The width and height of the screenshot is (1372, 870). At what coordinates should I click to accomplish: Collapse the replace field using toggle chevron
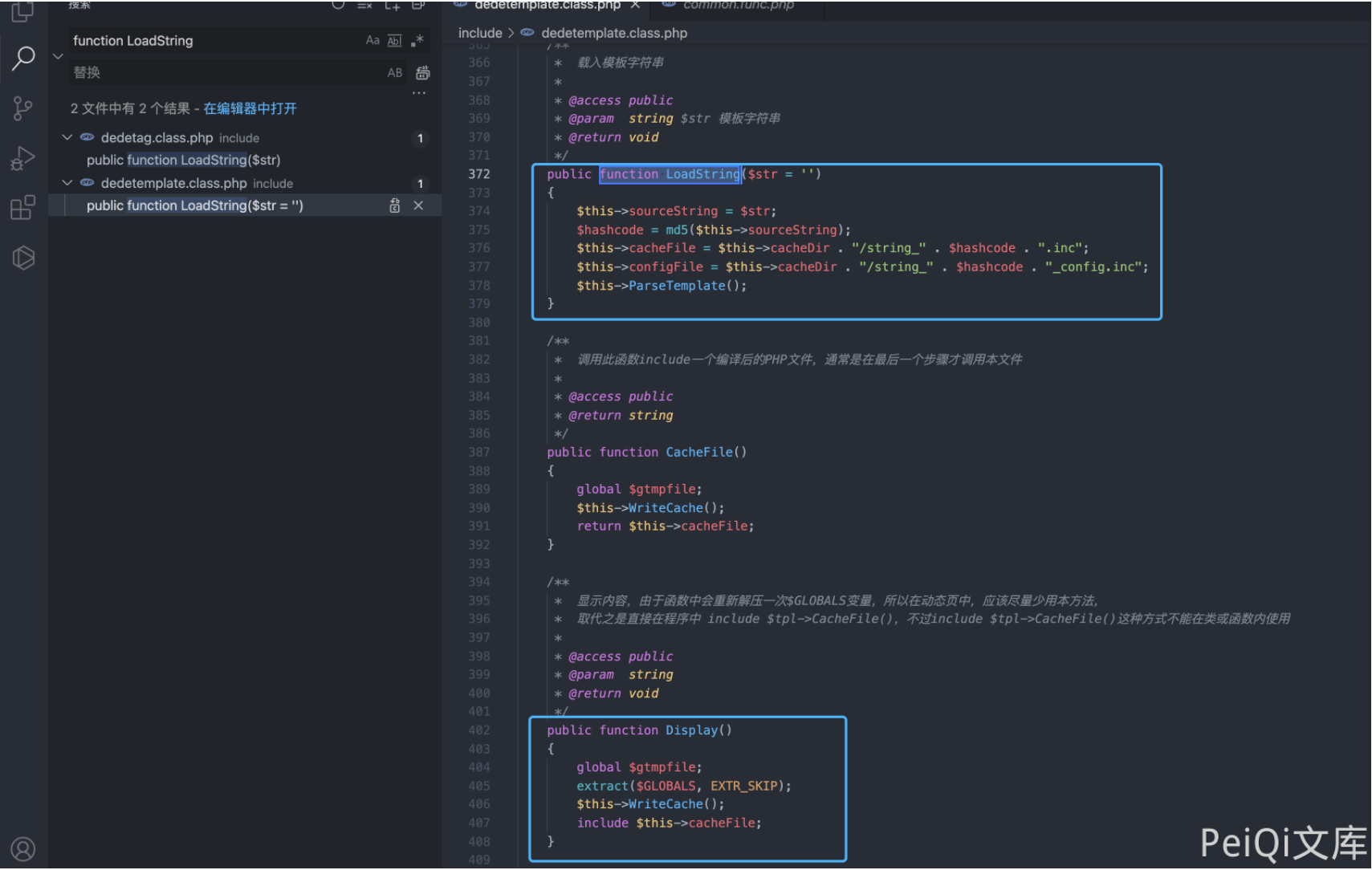[x=58, y=56]
